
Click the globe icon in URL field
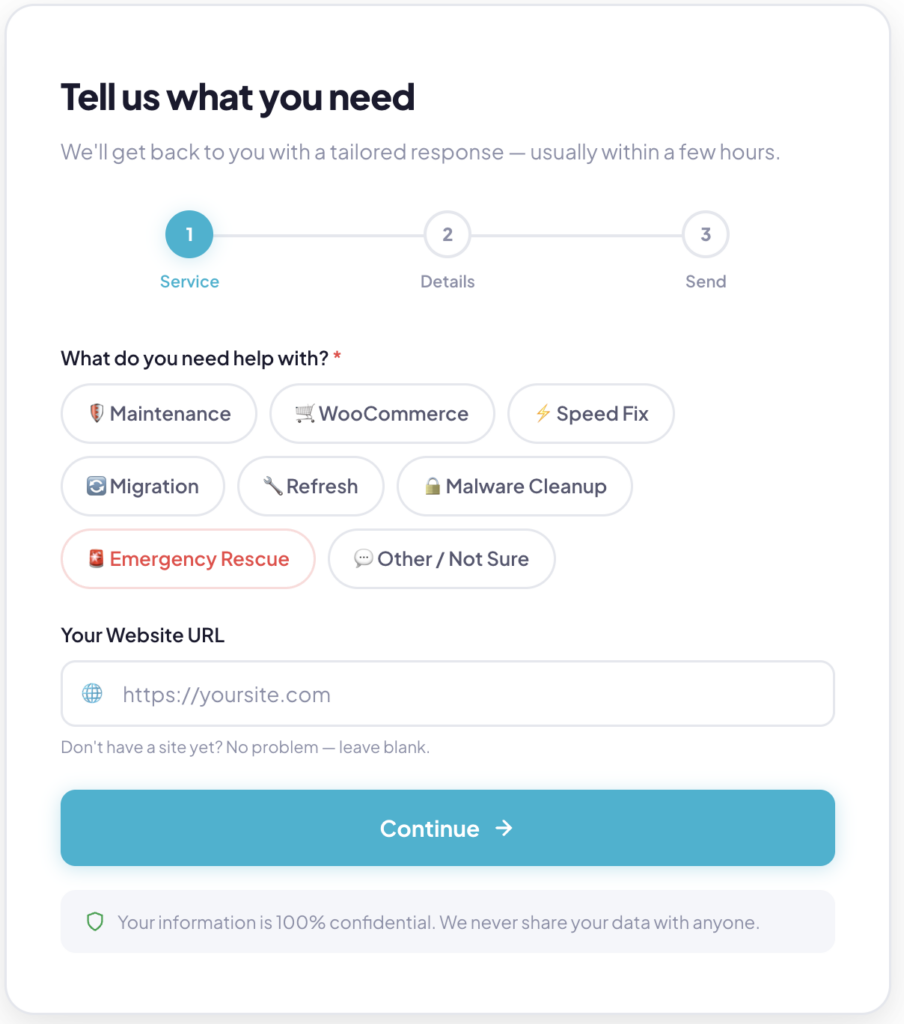tap(92, 694)
